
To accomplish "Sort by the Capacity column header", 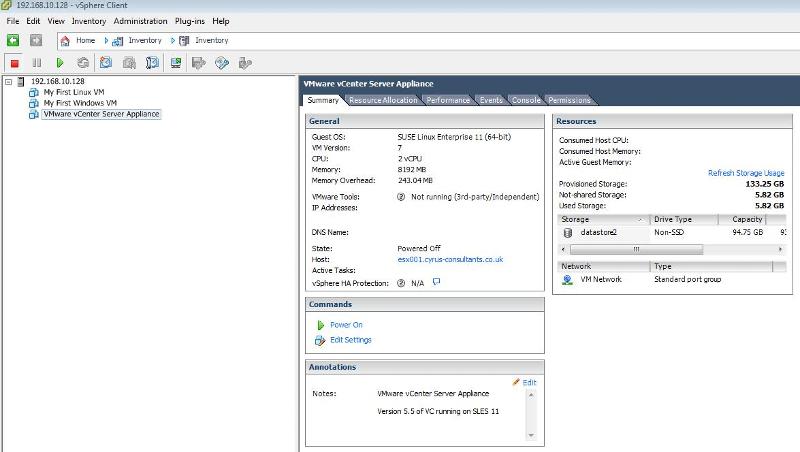I will click(742, 219).
